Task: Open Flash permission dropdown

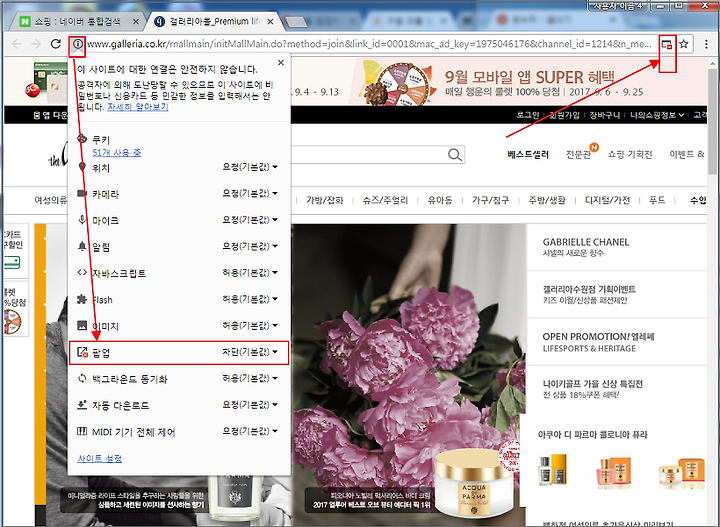Action: (x=250, y=299)
